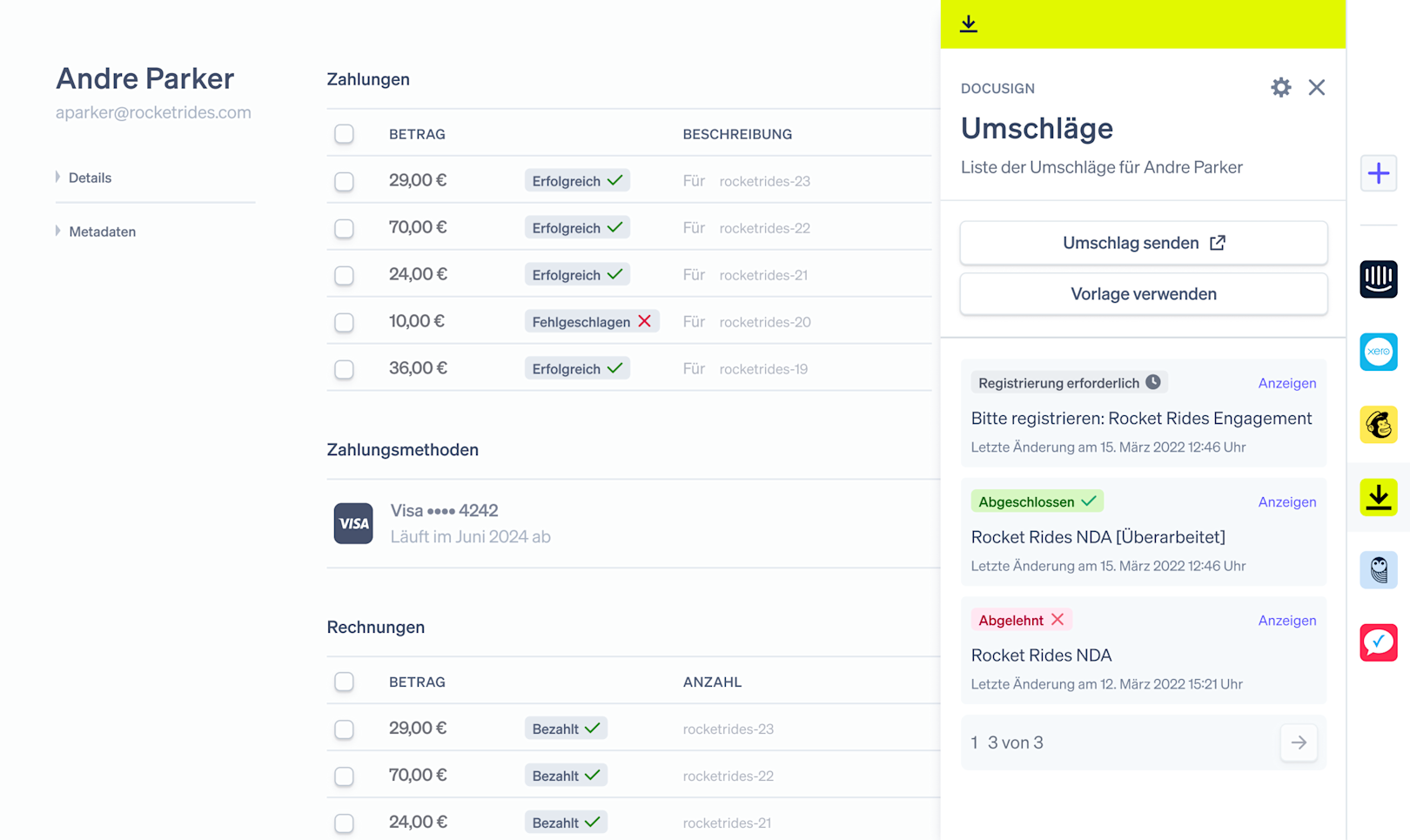Screen dimensions: 1410x840
Task: Go to next page of envelopes arrow
Action: [1299, 743]
